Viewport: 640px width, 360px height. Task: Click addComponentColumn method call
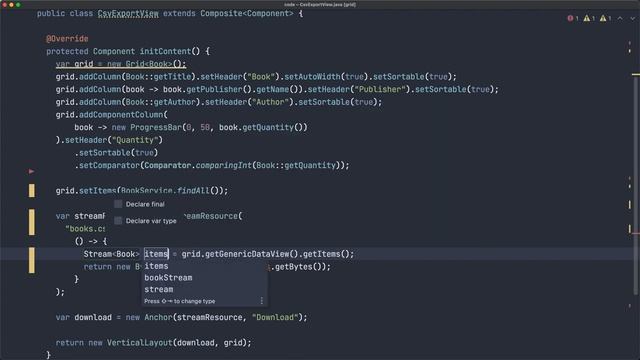[121, 115]
